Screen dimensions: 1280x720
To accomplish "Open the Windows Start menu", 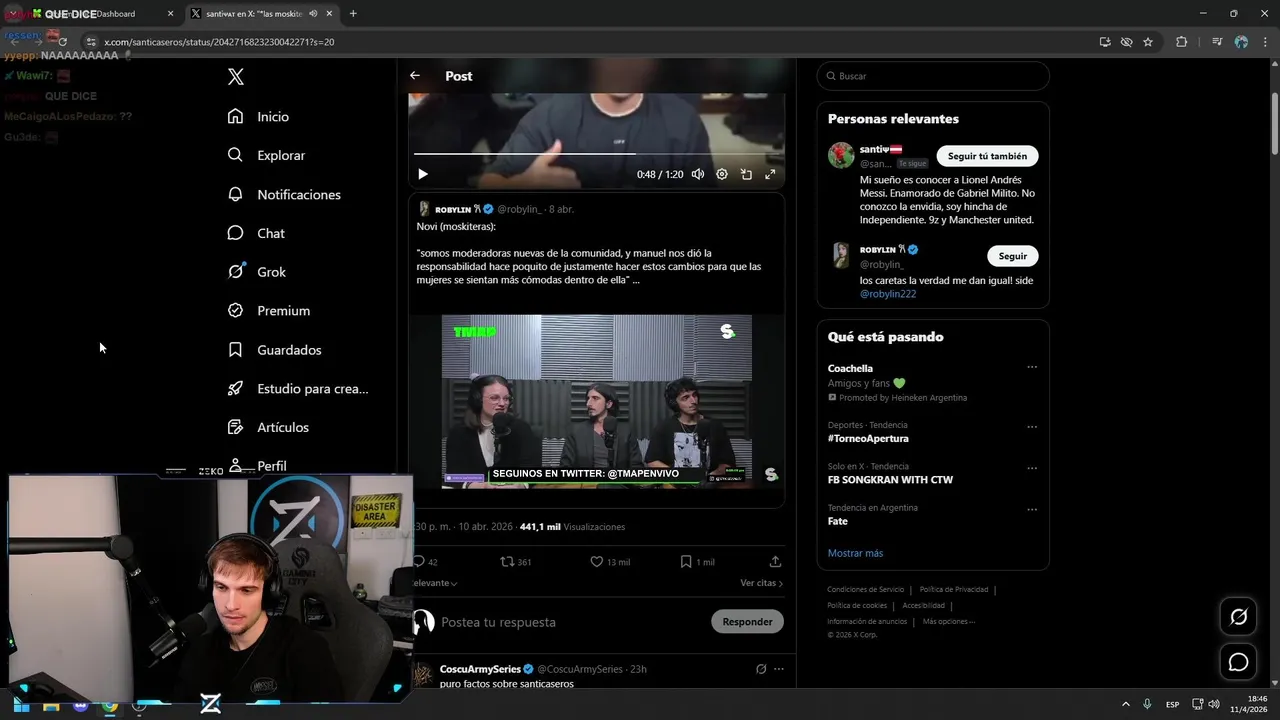I will tap(21, 705).
